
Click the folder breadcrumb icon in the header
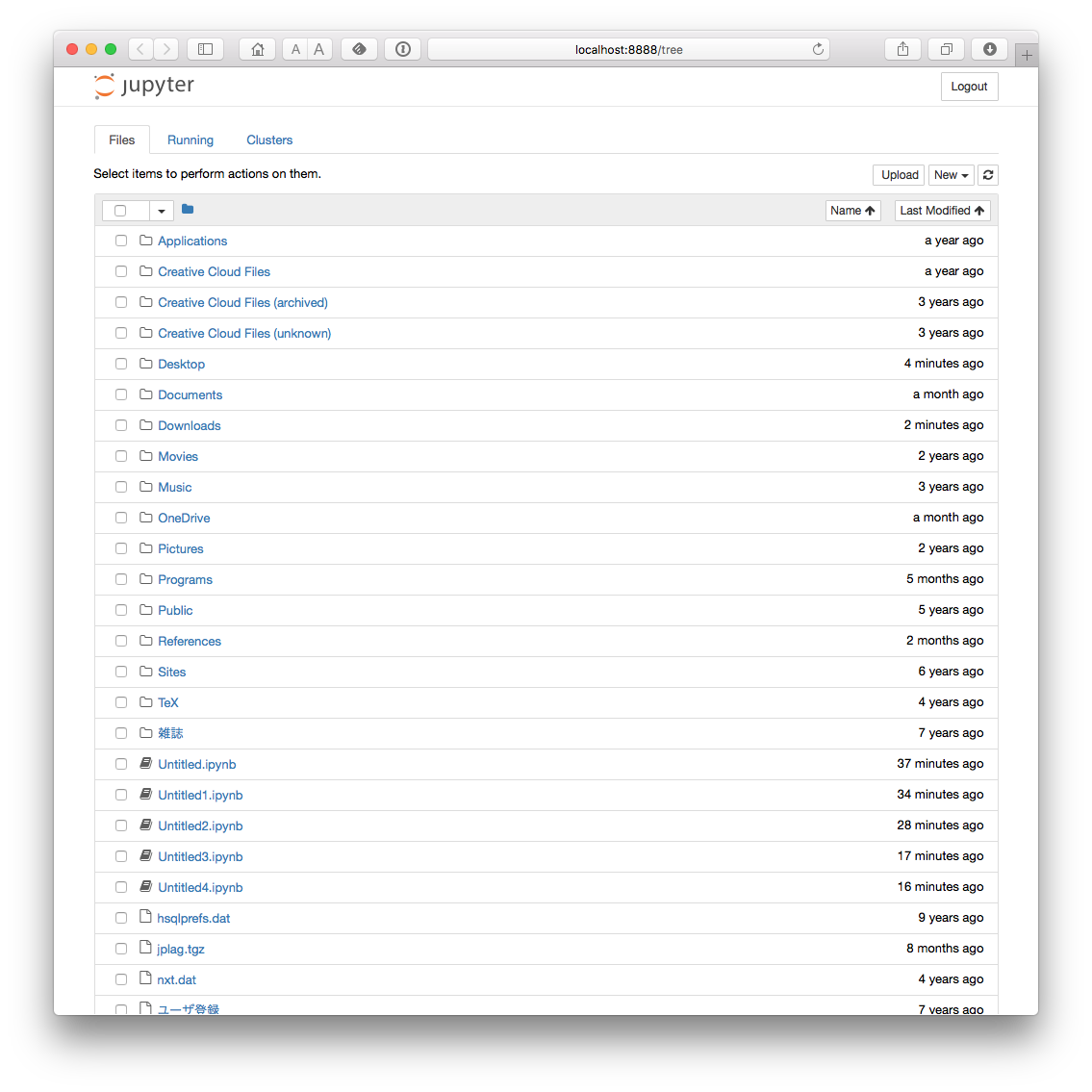[187, 208]
